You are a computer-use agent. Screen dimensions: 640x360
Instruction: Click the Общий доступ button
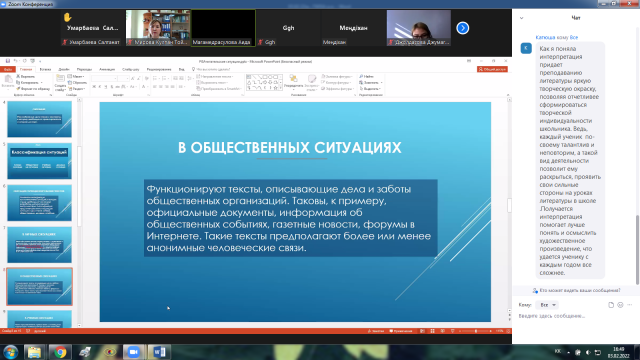point(492,69)
